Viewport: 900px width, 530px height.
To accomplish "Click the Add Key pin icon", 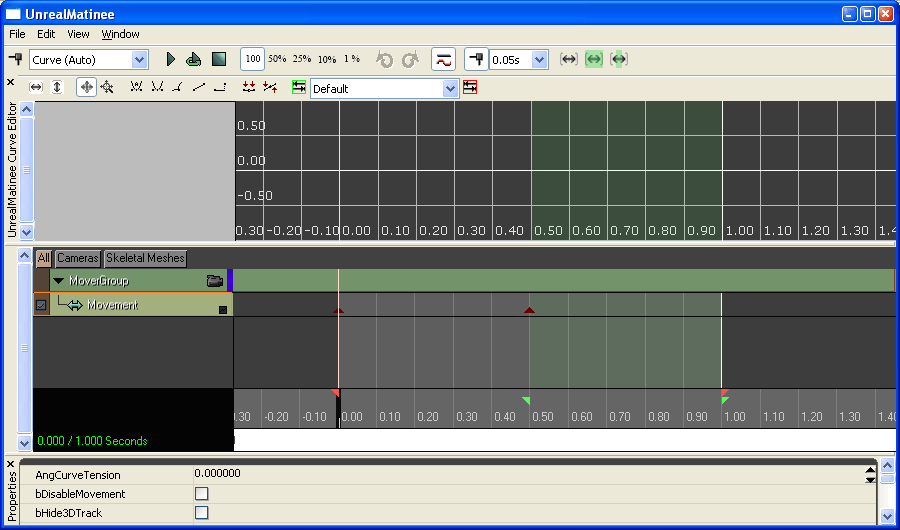I will pos(15,59).
